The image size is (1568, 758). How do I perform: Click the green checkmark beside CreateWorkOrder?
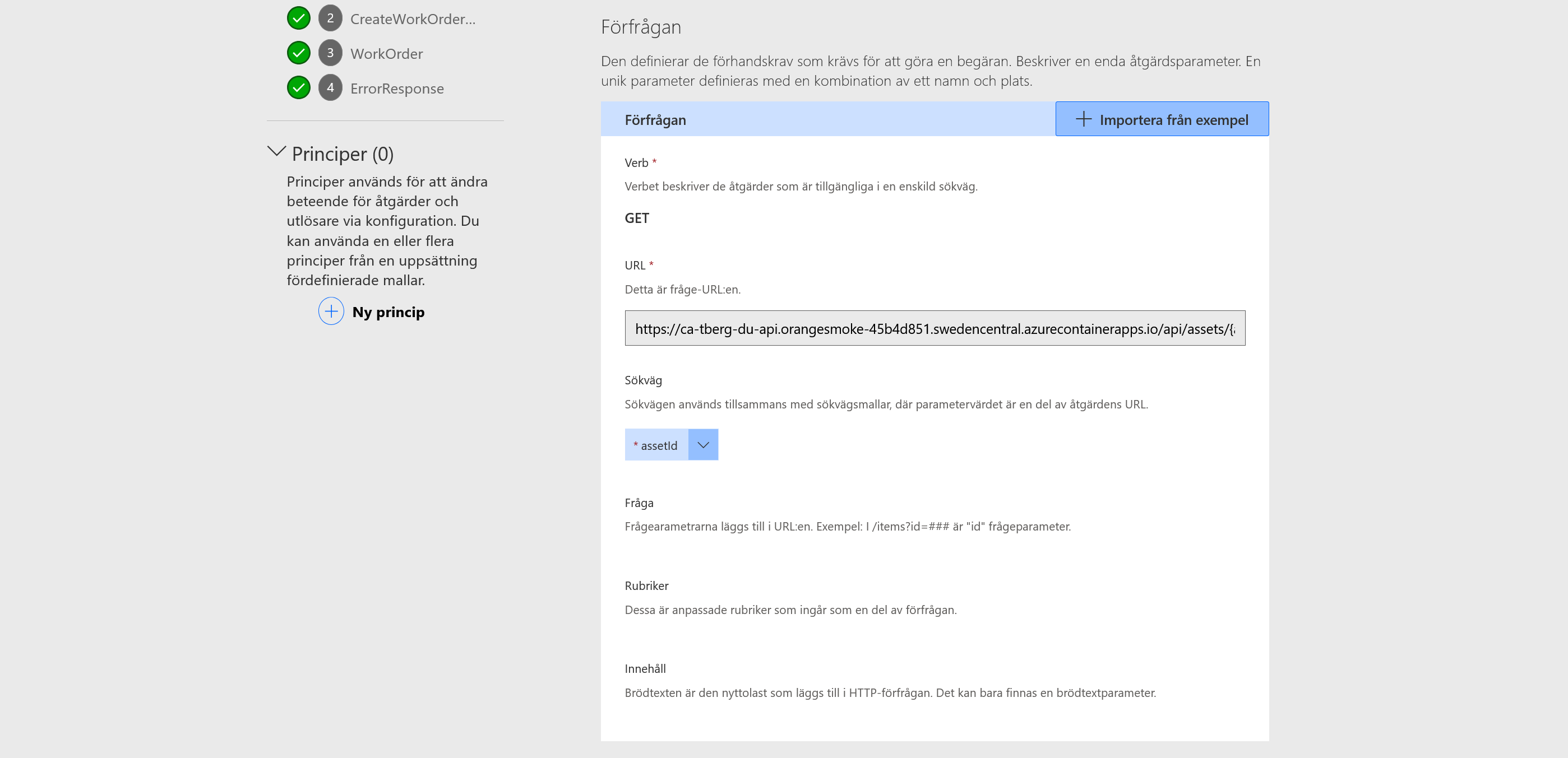point(298,18)
